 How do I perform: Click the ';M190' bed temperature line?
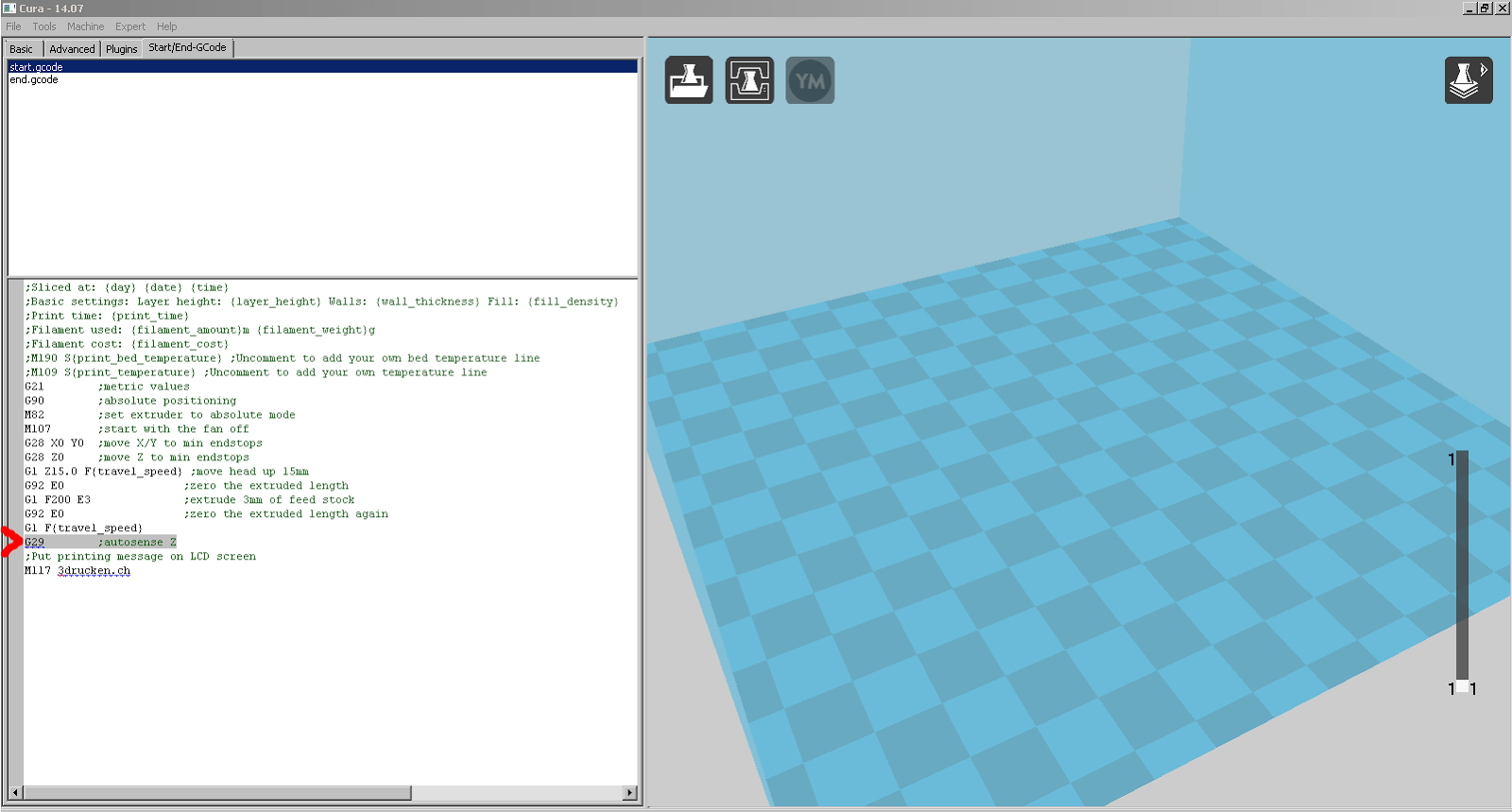click(x=283, y=358)
